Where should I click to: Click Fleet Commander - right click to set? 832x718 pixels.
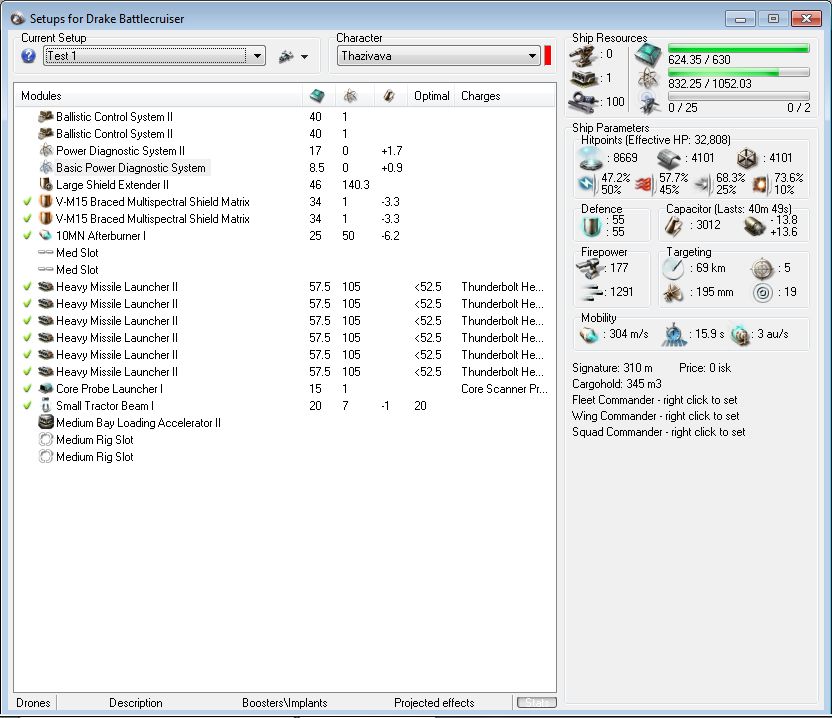pos(655,400)
